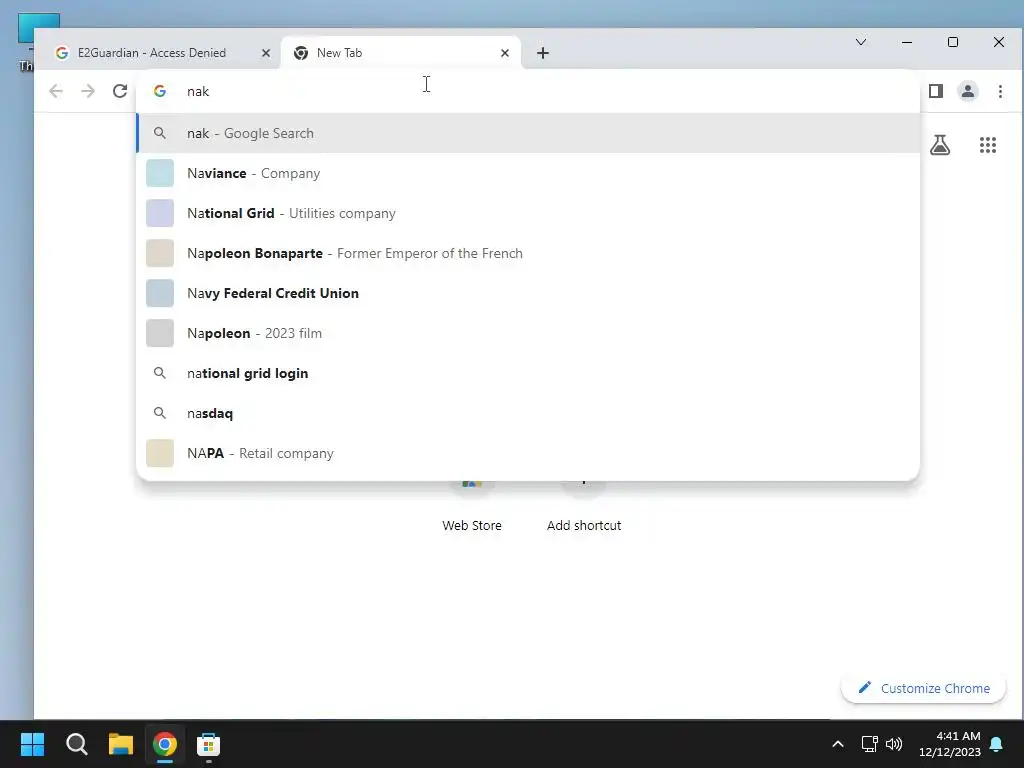
Task: Select the New Tab tab
Action: point(400,53)
